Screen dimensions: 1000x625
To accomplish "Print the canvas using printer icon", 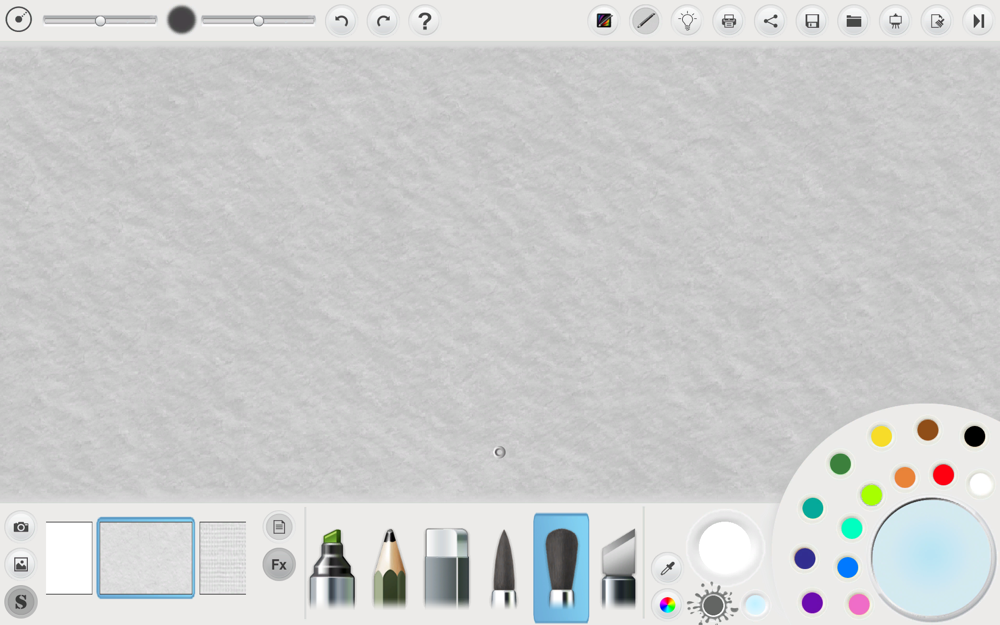I will point(729,21).
